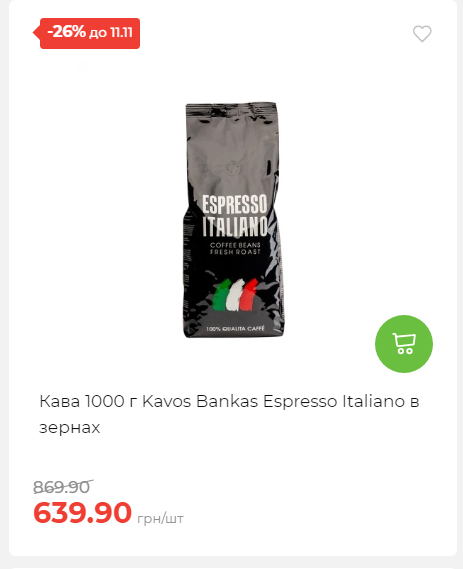Click the aroma valve on the coffee bag

click(232, 168)
